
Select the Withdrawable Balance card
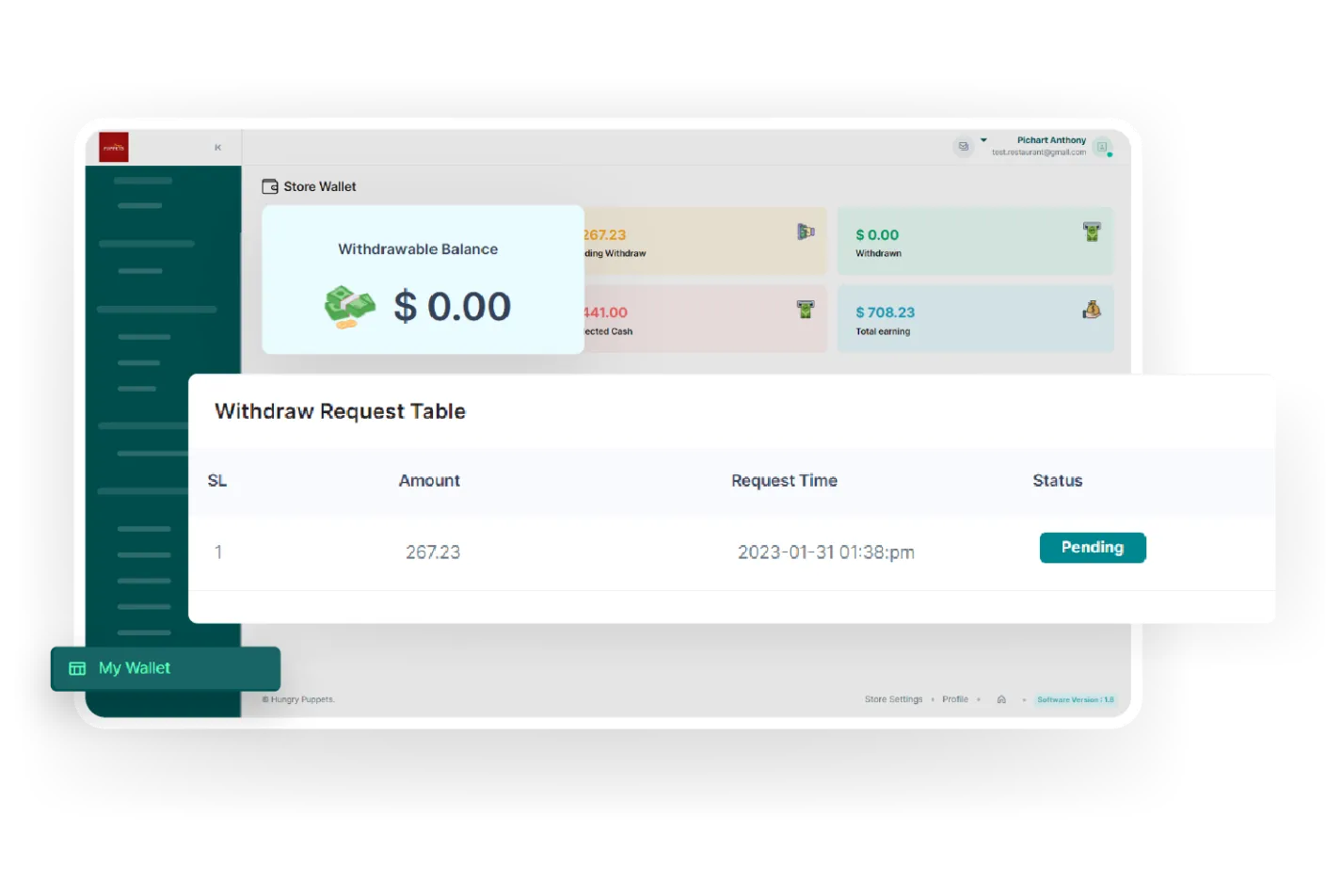pyautogui.click(x=423, y=280)
